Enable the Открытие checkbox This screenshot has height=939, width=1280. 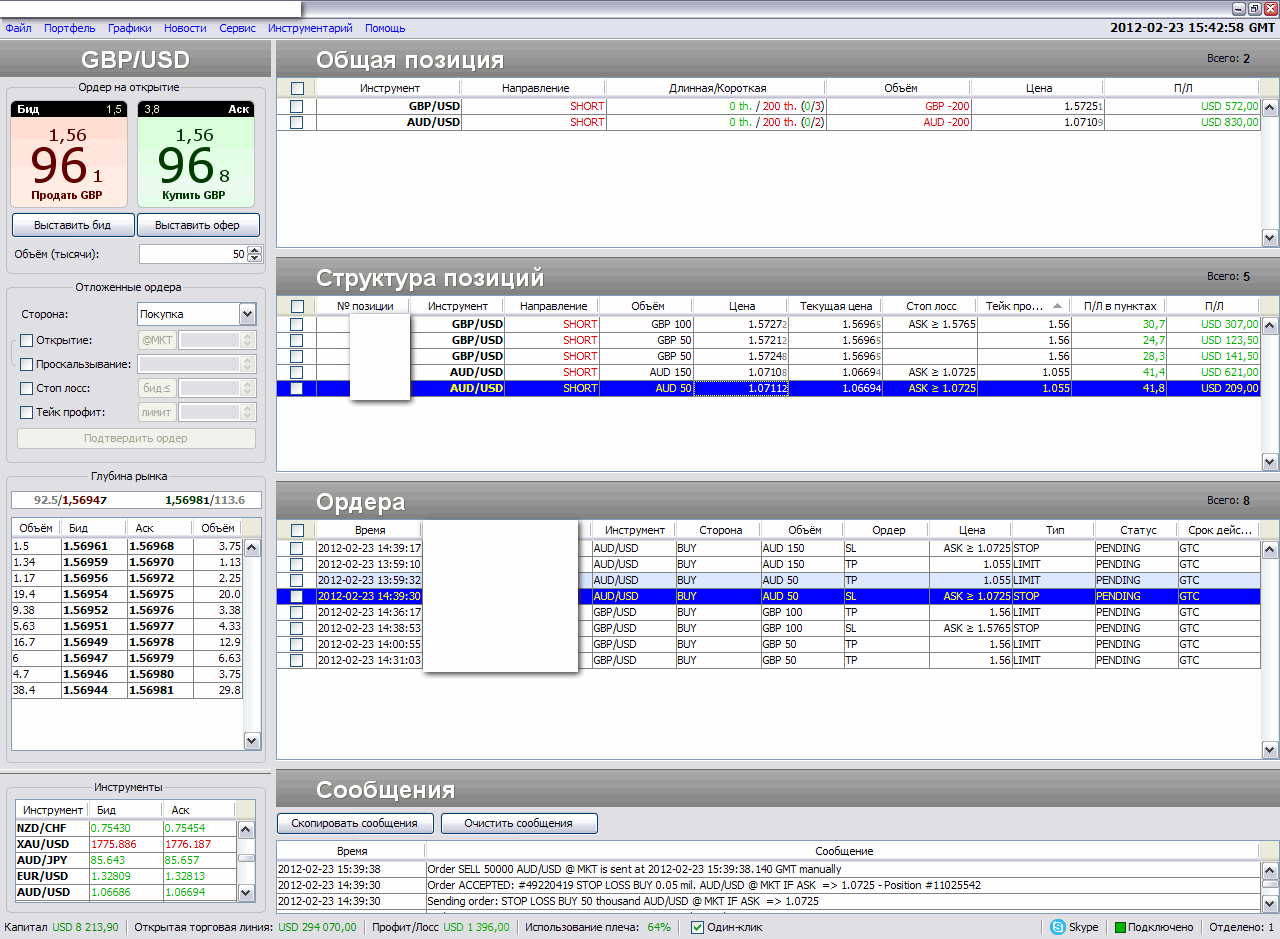pyautogui.click(x=27, y=340)
